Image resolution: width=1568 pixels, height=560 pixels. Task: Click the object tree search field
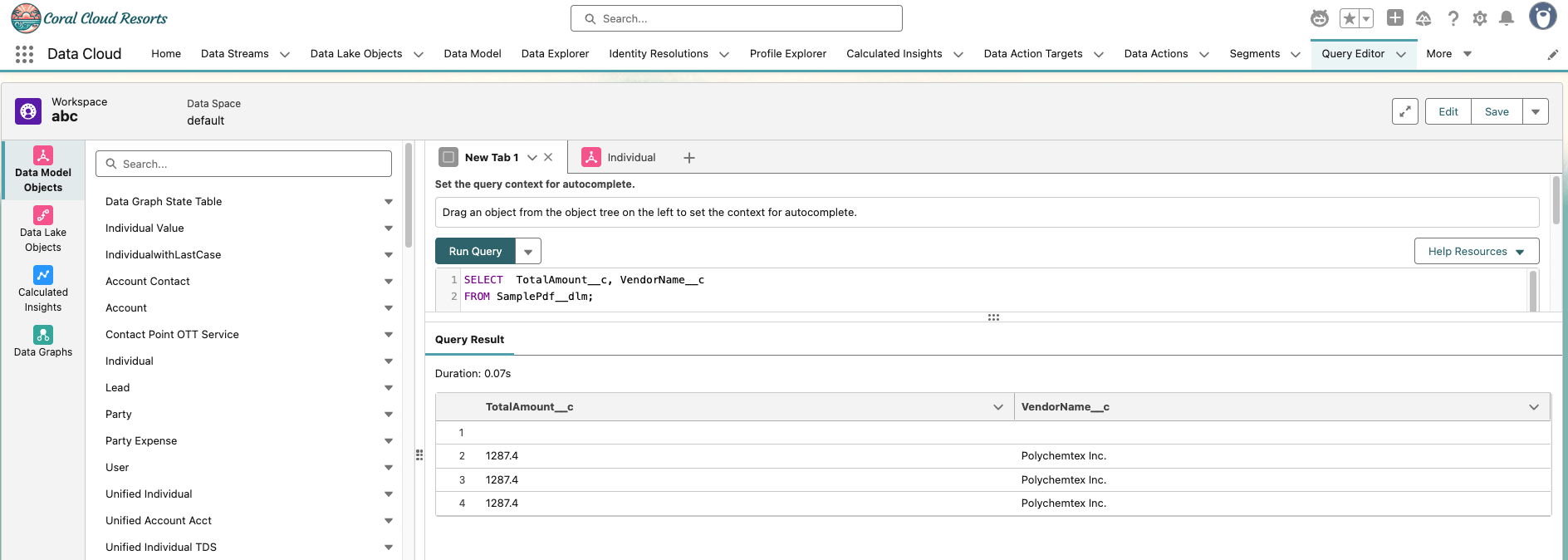click(243, 164)
